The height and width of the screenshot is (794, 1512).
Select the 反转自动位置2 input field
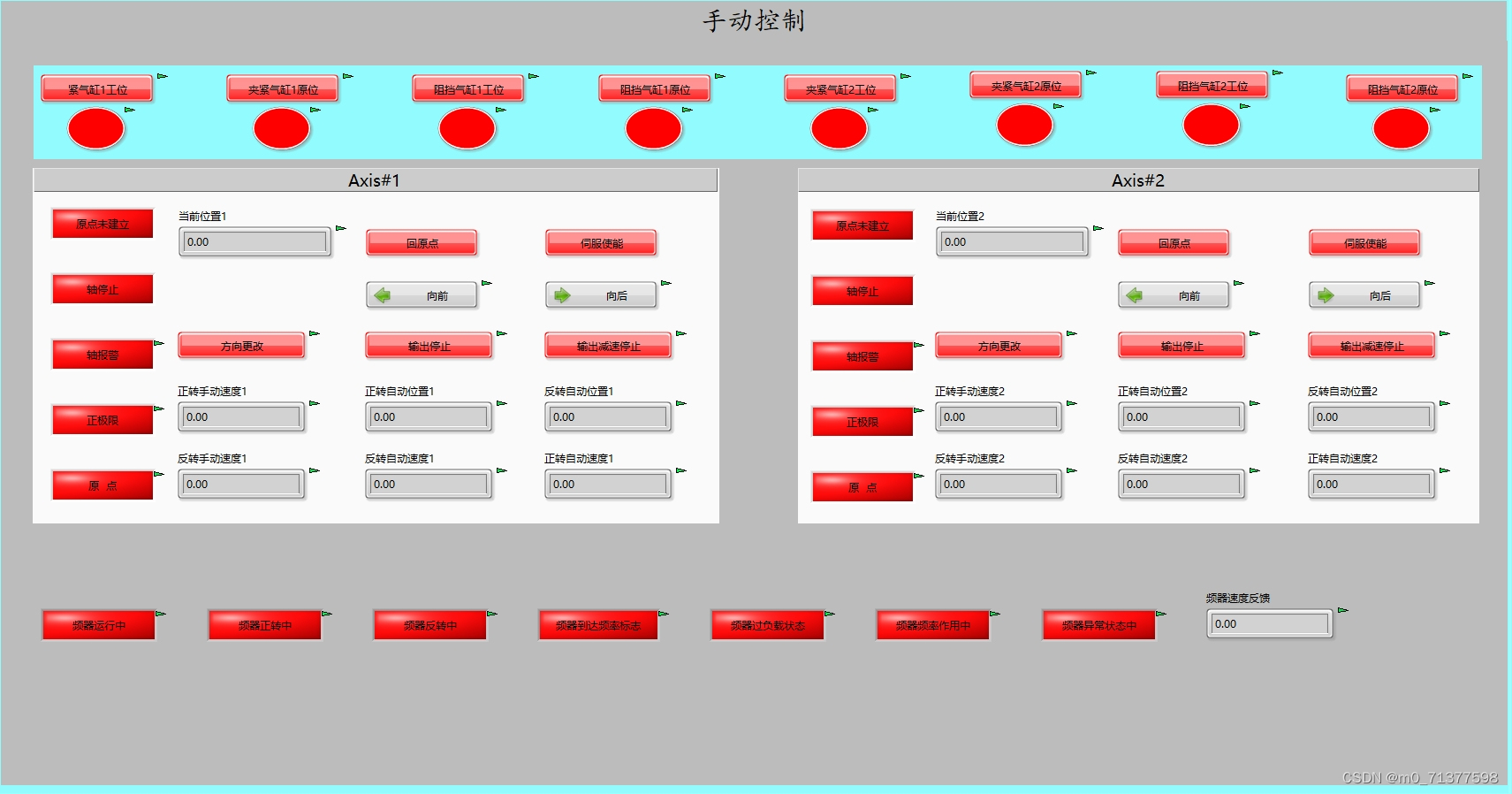pos(1372,417)
